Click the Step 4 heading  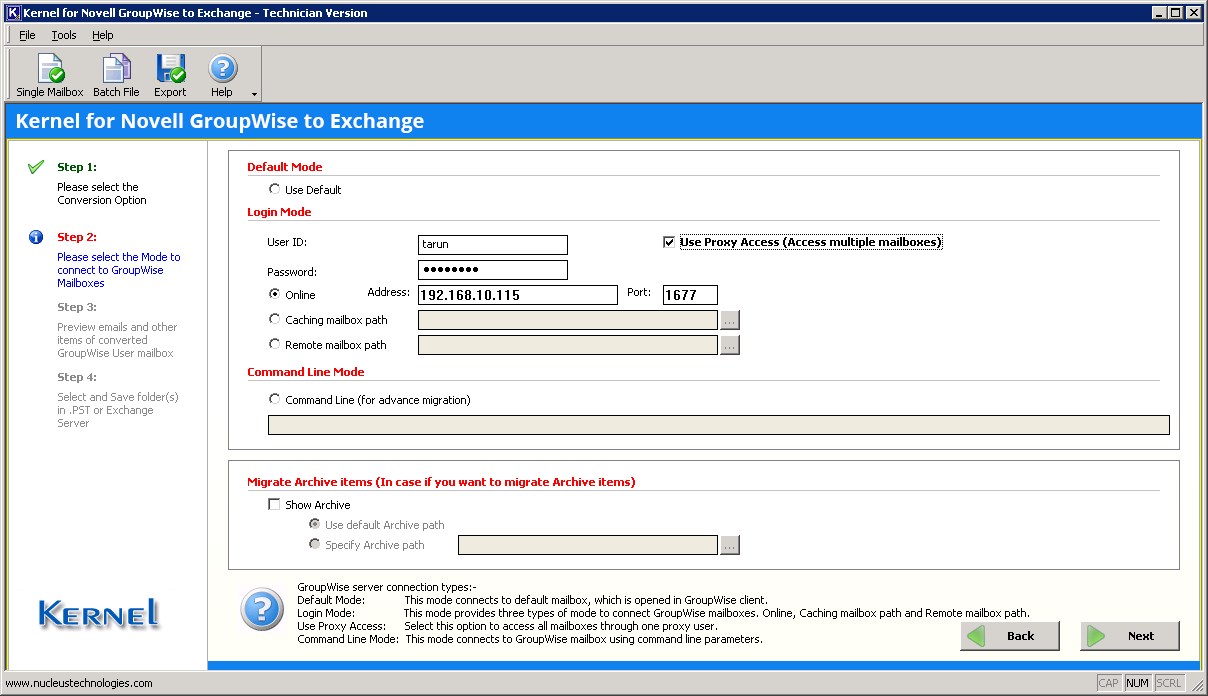tap(77, 377)
